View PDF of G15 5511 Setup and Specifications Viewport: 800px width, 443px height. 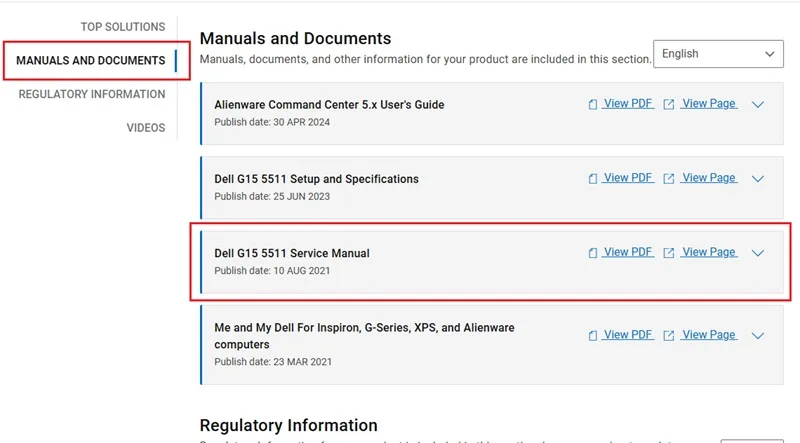628,178
